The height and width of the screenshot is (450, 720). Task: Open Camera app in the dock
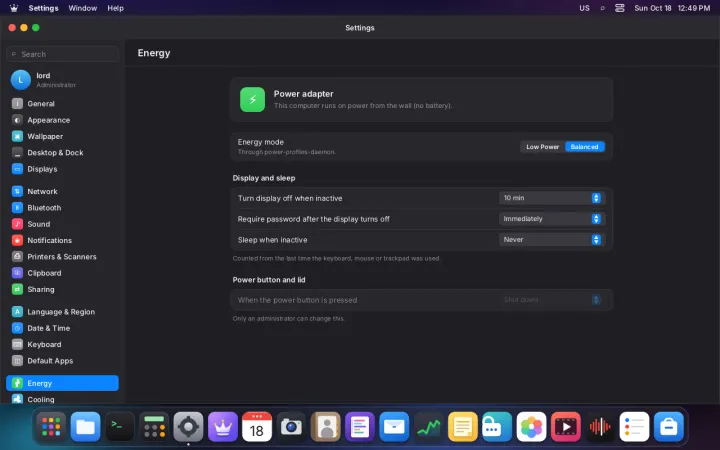pos(291,427)
